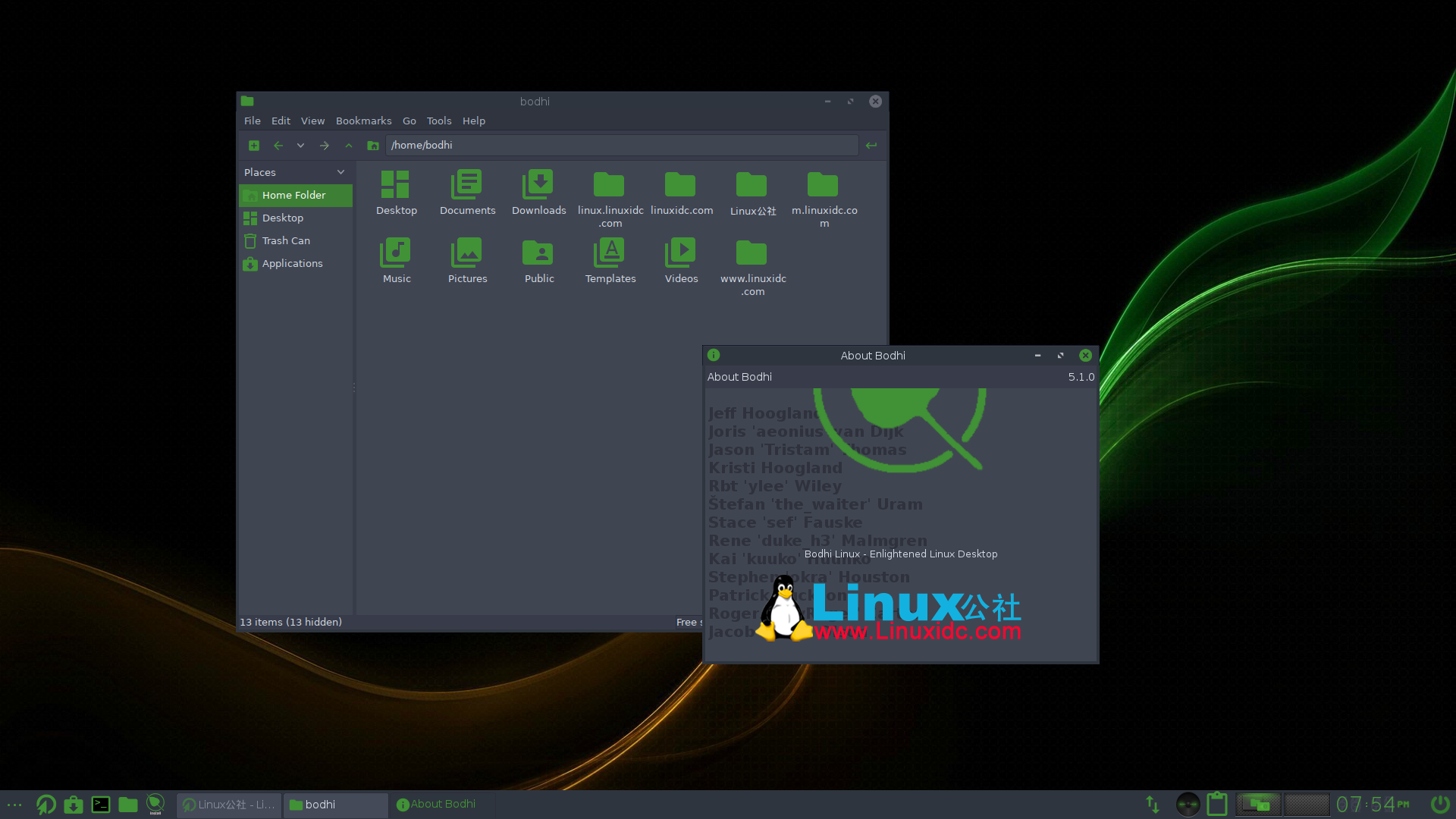Maximize the About Bodhi window
Image resolution: width=1456 pixels, height=819 pixels.
tap(1060, 356)
